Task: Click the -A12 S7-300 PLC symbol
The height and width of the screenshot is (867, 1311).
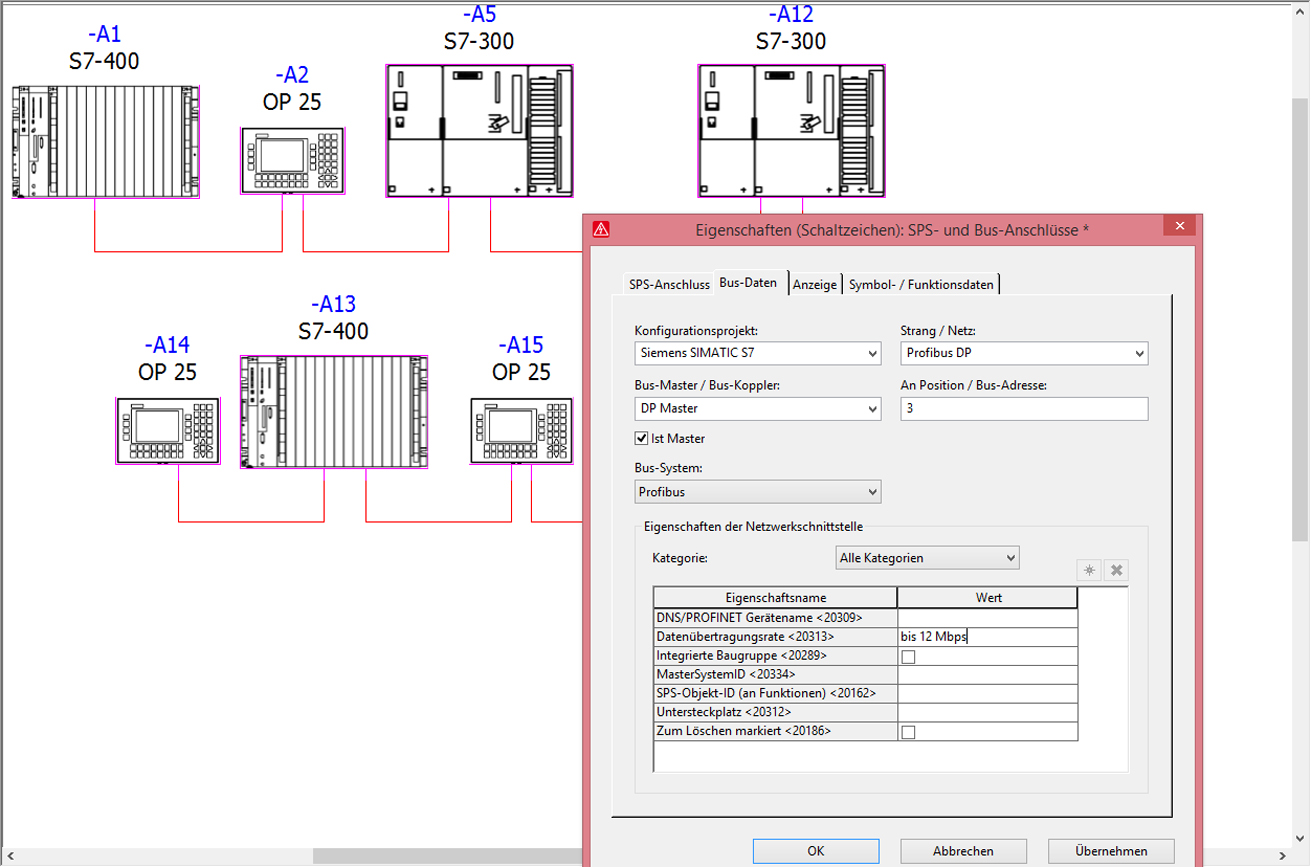Action: click(x=791, y=131)
